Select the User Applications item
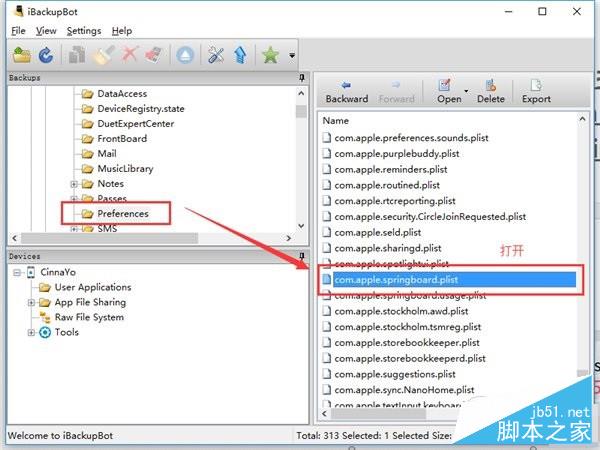 pos(93,287)
